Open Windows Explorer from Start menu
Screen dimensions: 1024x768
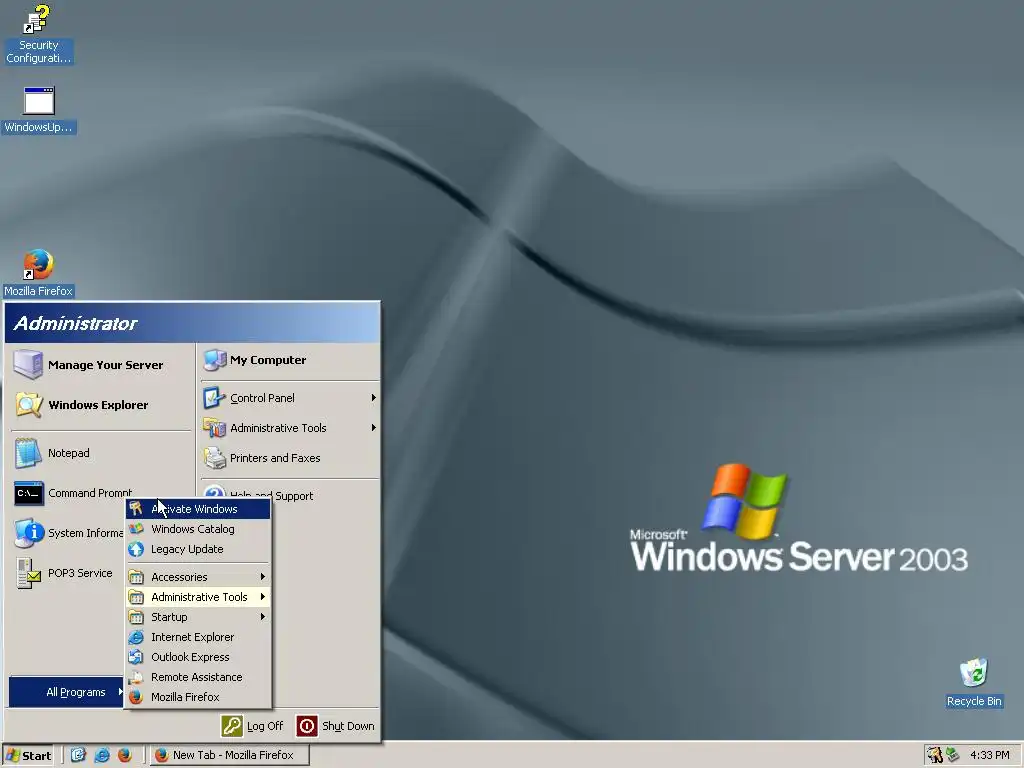pyautogui.click(x=99, y=405)
